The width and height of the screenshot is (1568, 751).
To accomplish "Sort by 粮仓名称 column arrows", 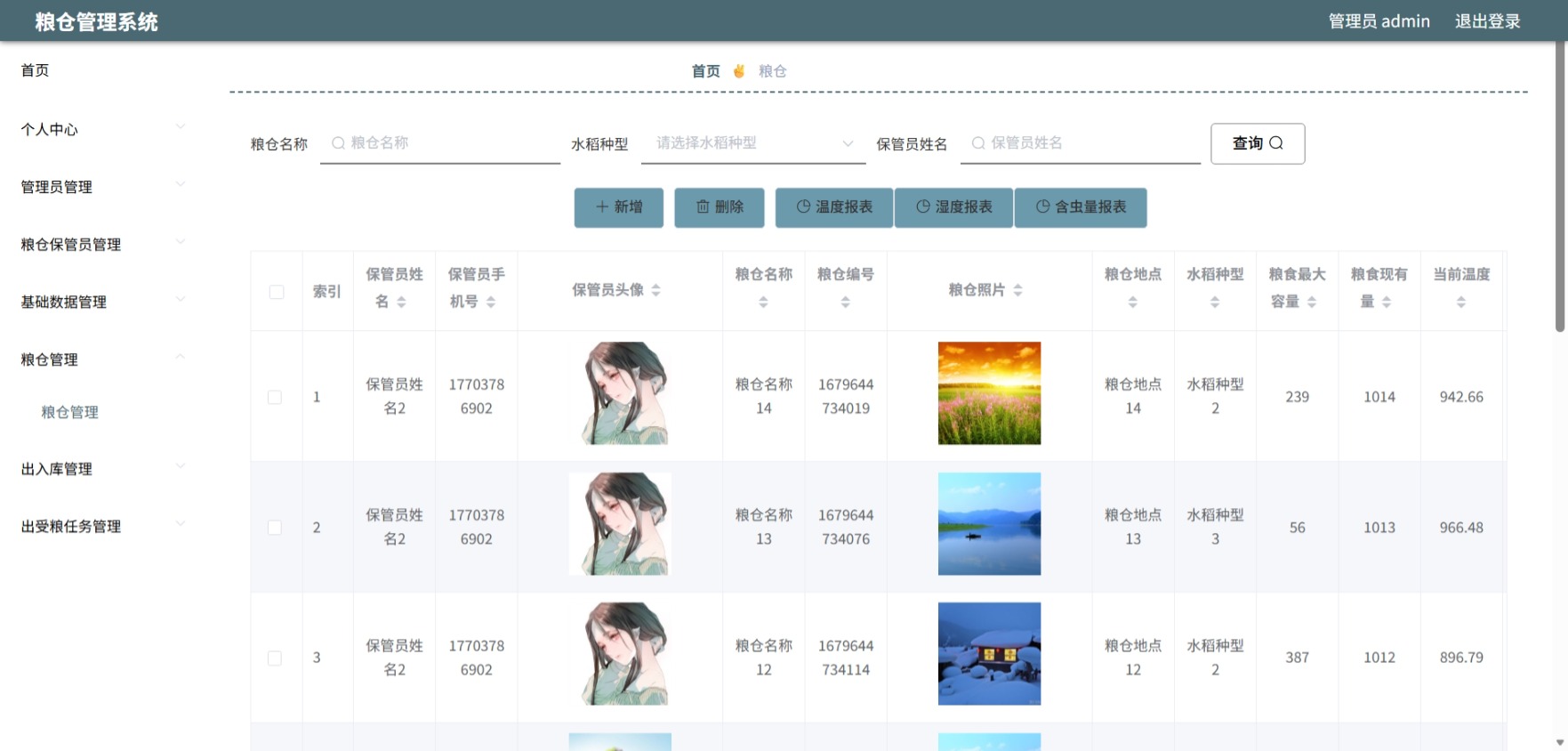I will (x=763, y=303).
